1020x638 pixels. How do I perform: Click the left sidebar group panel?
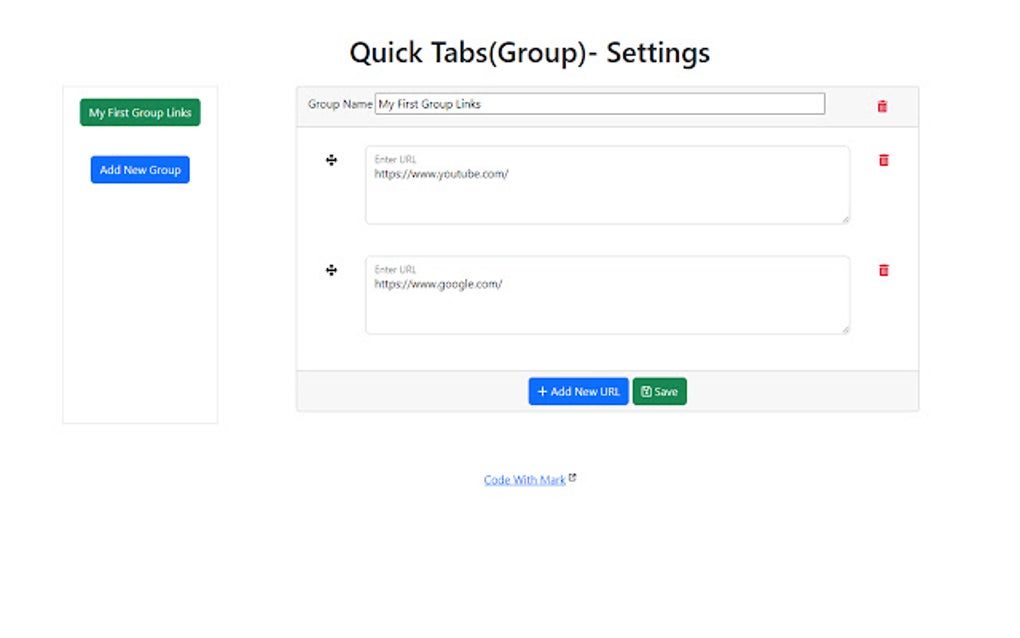tap(139, 300)
